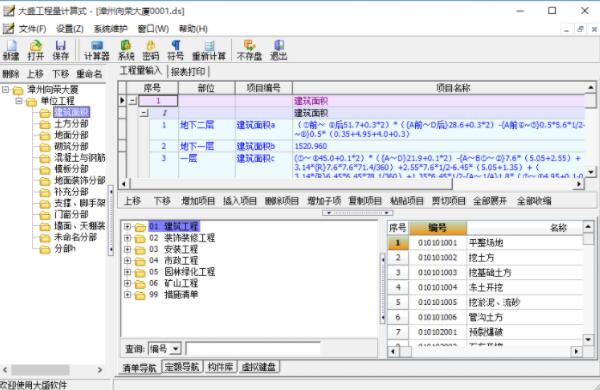
Task: Click 粘贴项目 button
Action: pos(407,201)
